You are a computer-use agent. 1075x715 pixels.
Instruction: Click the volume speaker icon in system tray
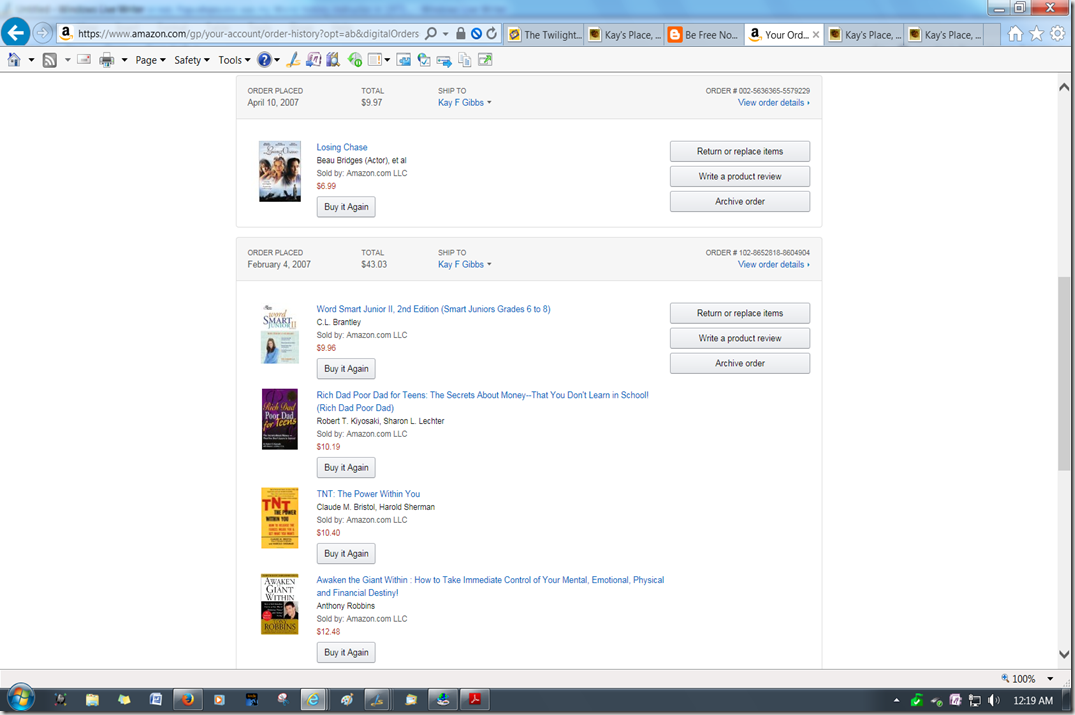coord(993,701)
